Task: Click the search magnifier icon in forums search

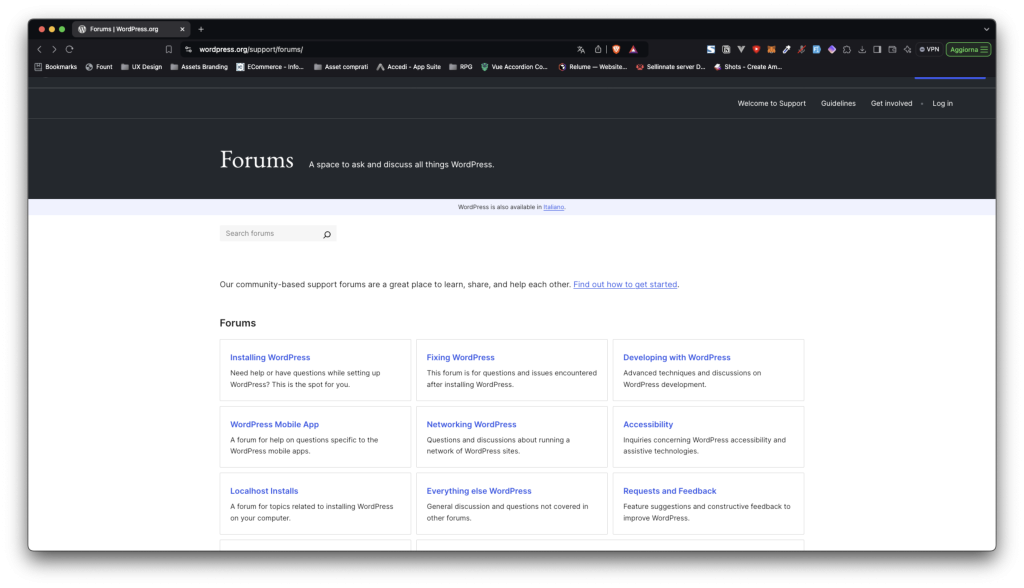Action: coord(326,234)
